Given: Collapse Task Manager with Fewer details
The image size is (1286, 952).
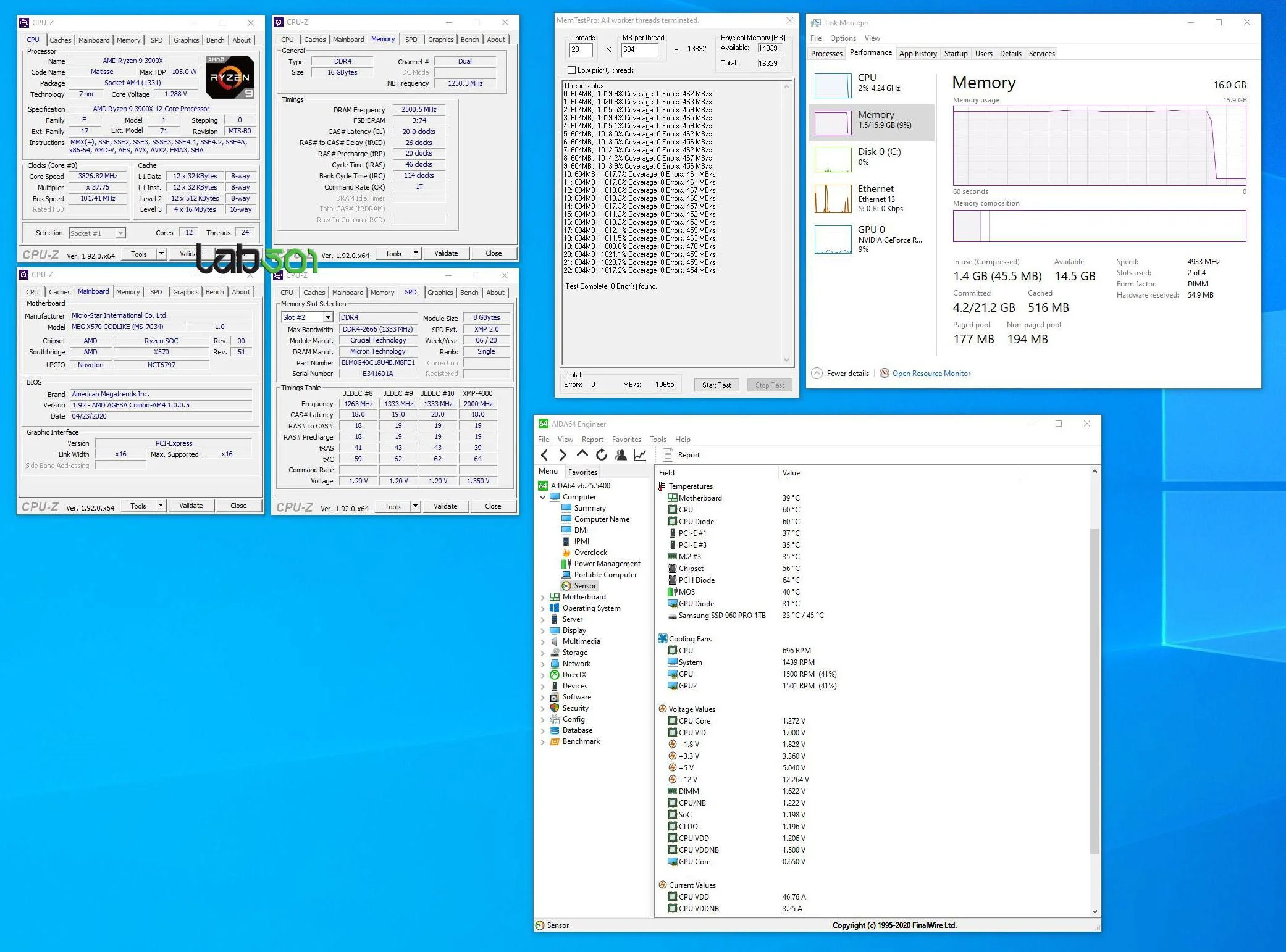Looking at the screenshot, I should point(847,373).
